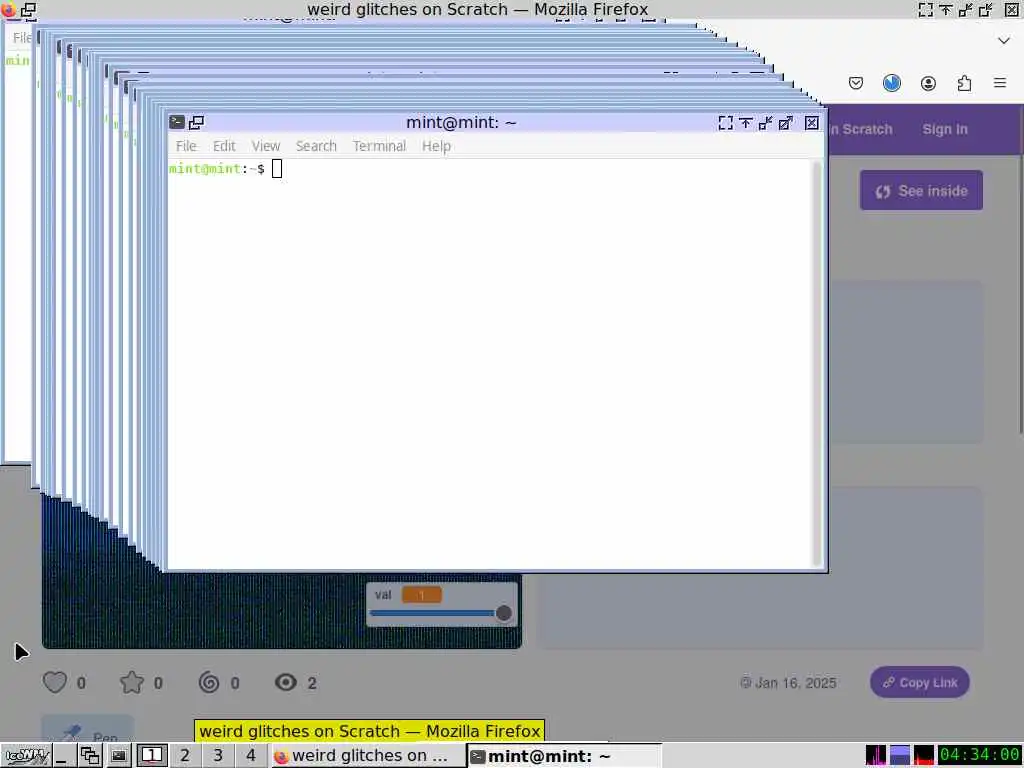Click the rightmost monitor graph beside the clock

pyautogui.click(x=923, y=756)
